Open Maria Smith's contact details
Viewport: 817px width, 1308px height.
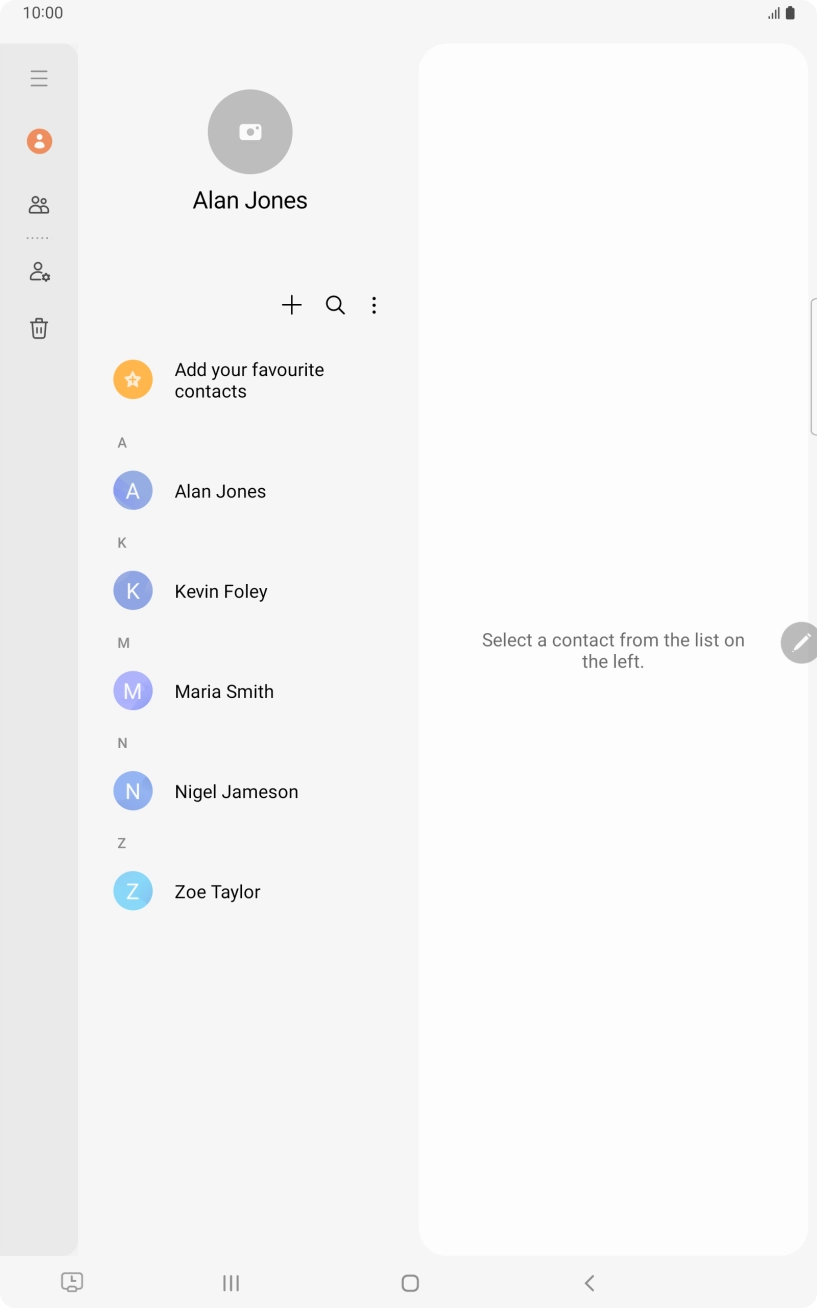coord(224,691)
